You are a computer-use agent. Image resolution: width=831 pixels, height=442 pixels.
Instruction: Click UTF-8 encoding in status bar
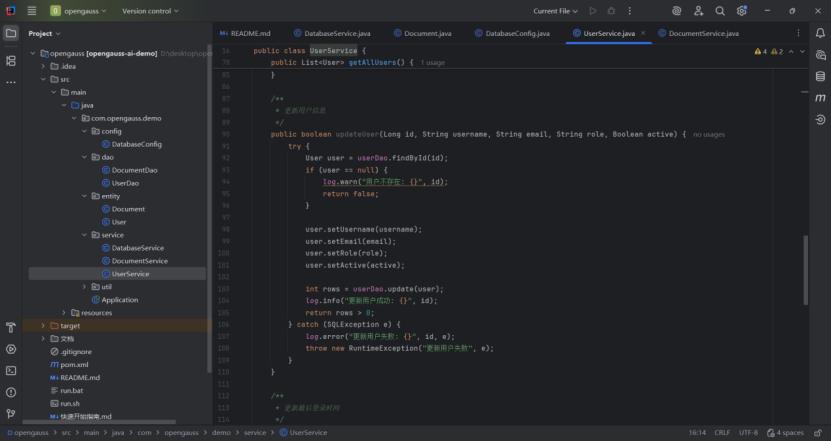pyautogui.click(x=748, y=432)
